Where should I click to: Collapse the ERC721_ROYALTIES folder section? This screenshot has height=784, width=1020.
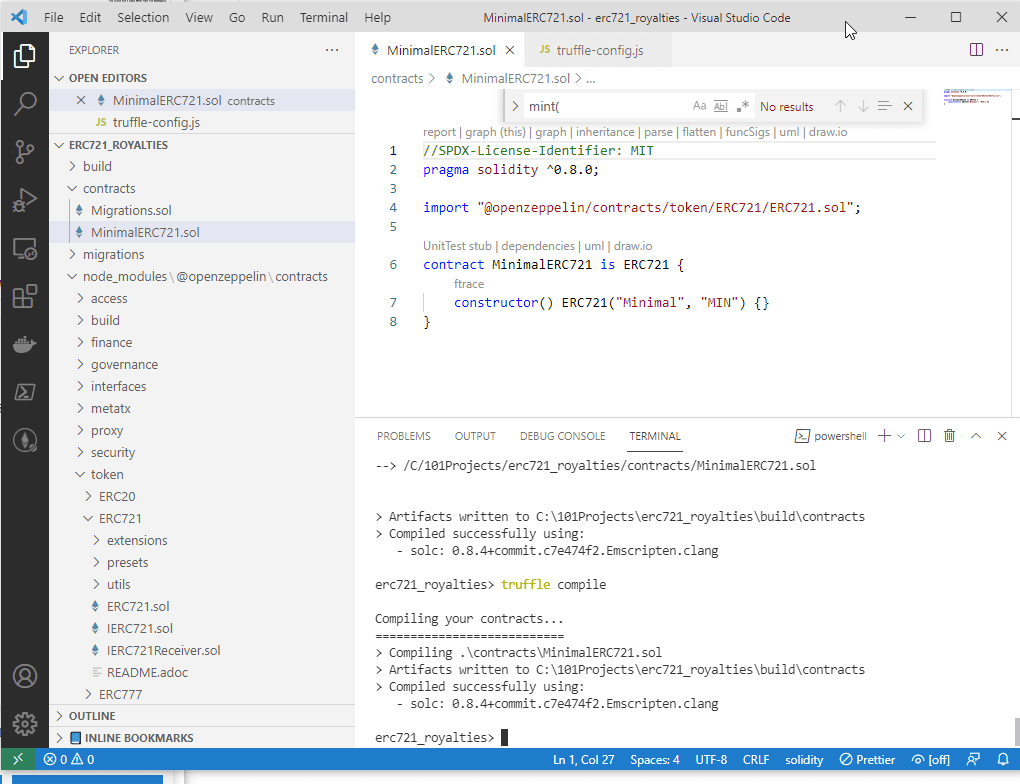point(59,145)
